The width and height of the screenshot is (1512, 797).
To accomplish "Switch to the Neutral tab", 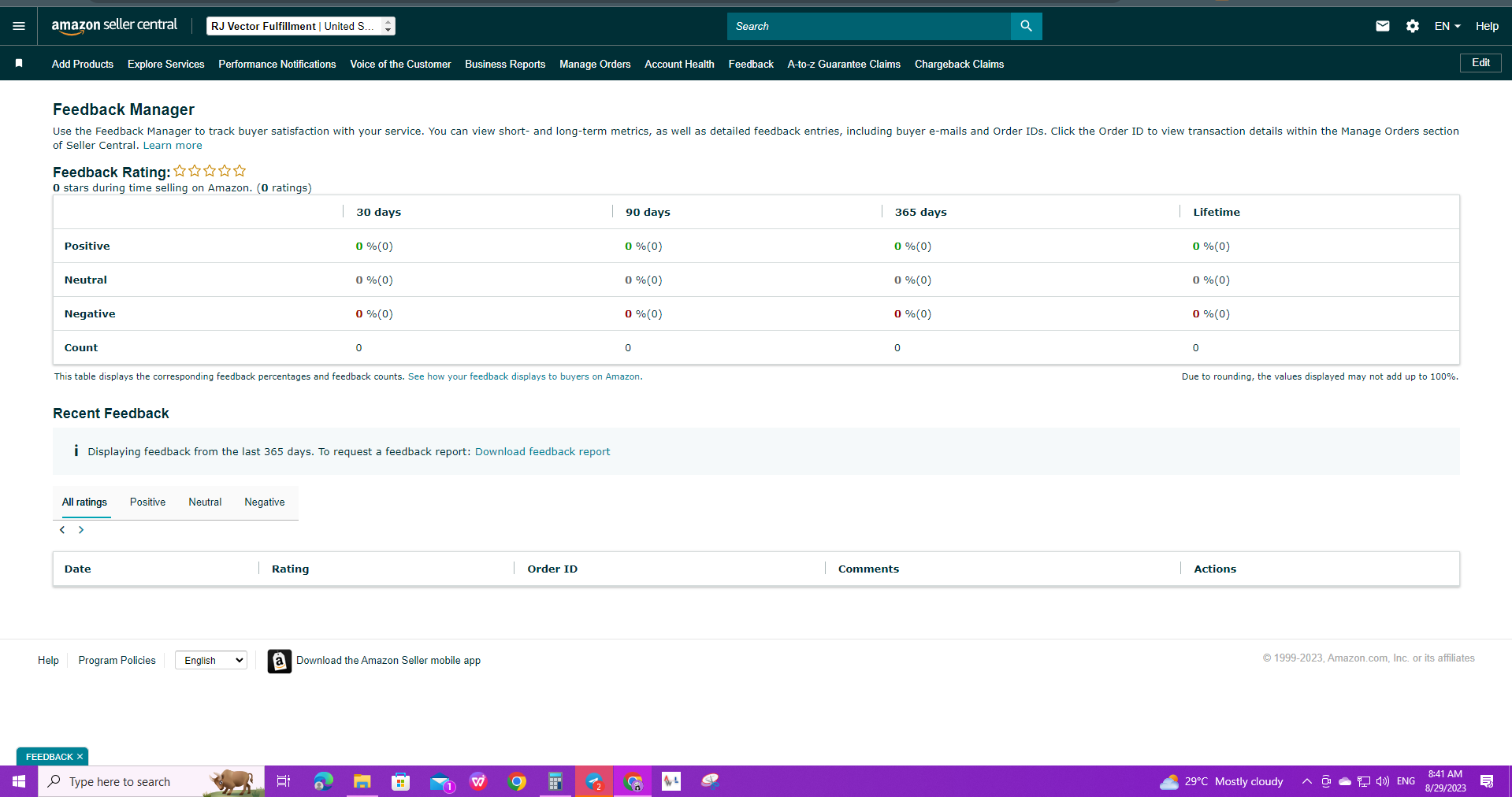I will point(205,502).
